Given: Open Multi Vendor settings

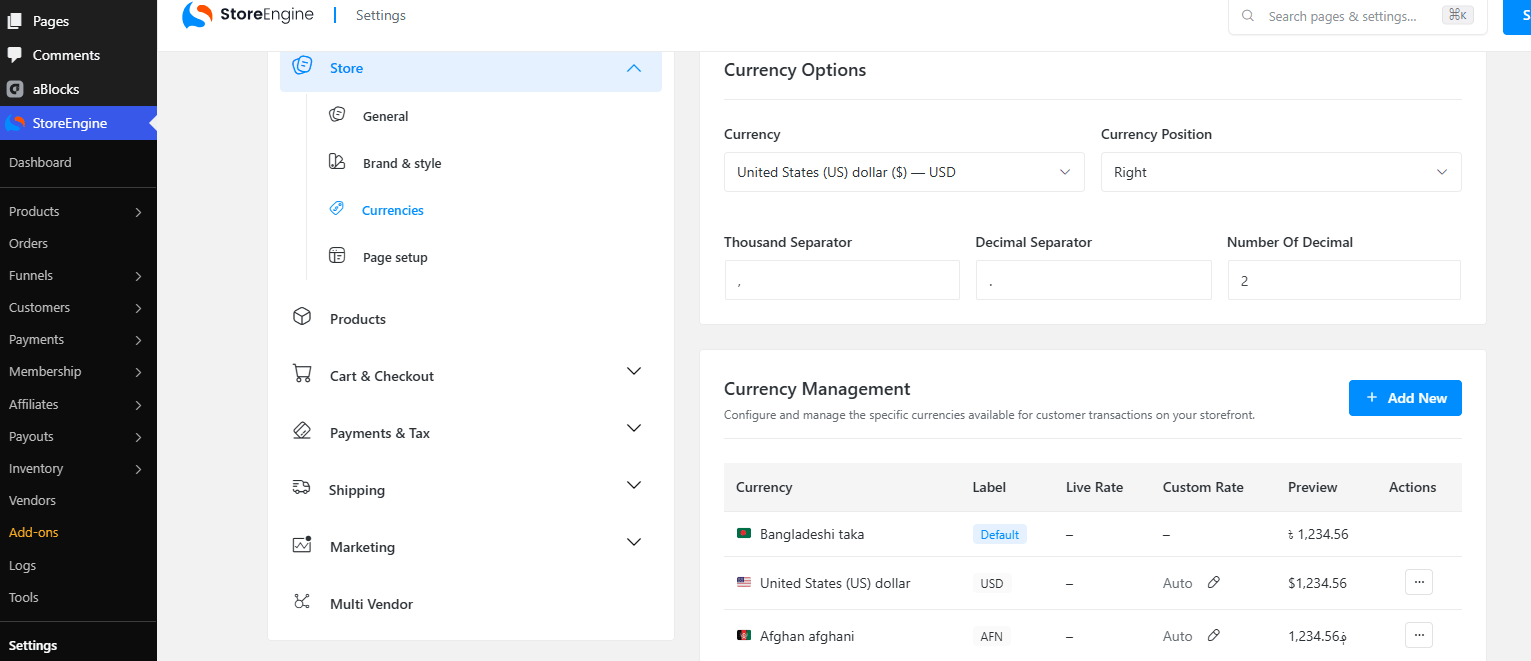Looking at the screenshot, I should (371, 604).
